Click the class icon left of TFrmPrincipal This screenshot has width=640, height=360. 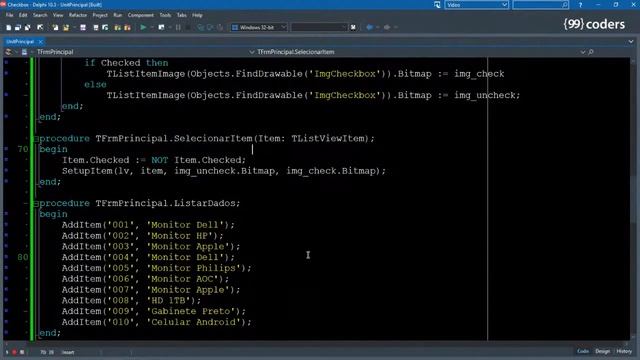(x=24, y=52)
